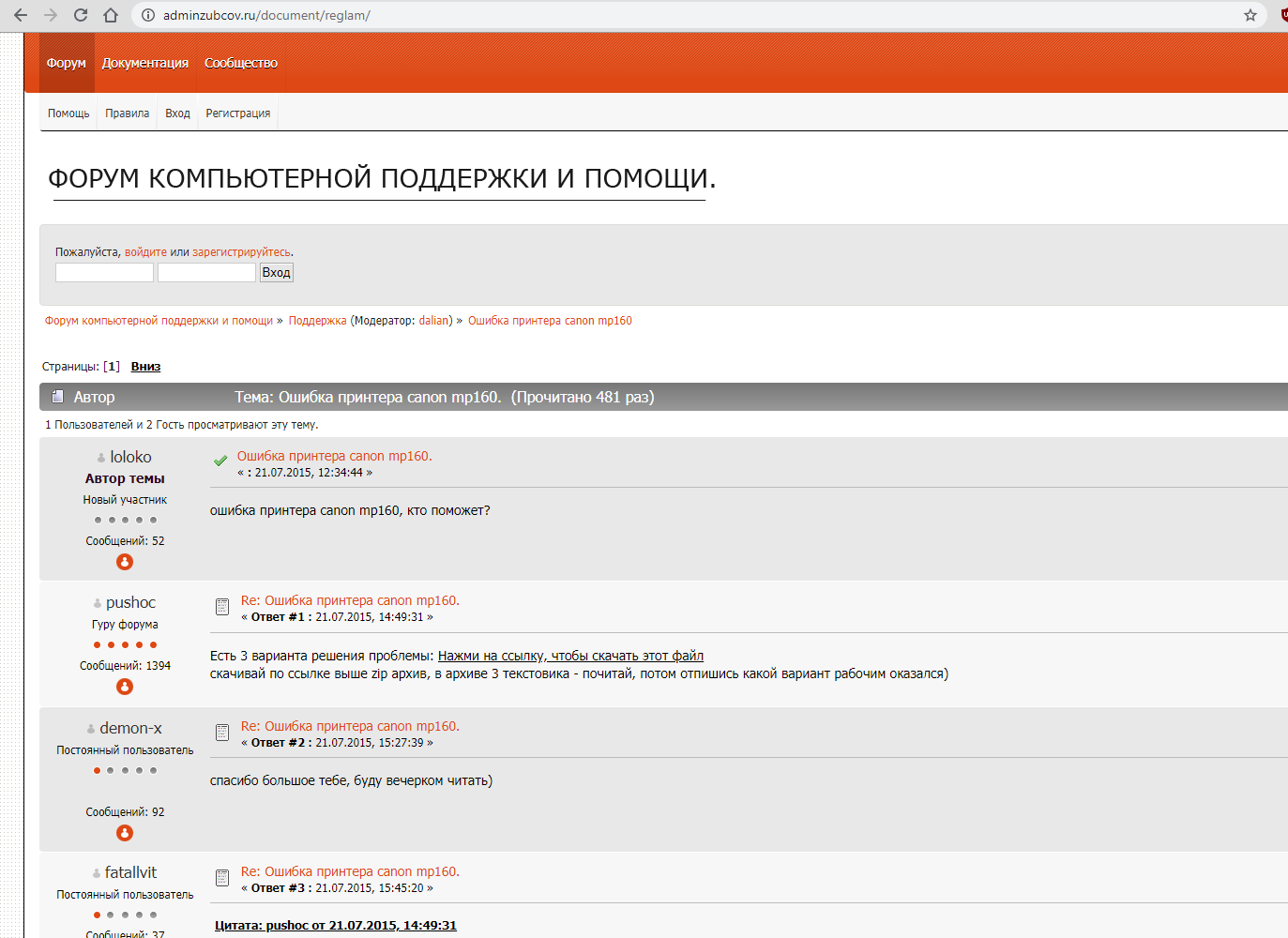Viewport: 1288px width, 938px height.
Task: Select the Правила menu item
Action: (127, 113)
